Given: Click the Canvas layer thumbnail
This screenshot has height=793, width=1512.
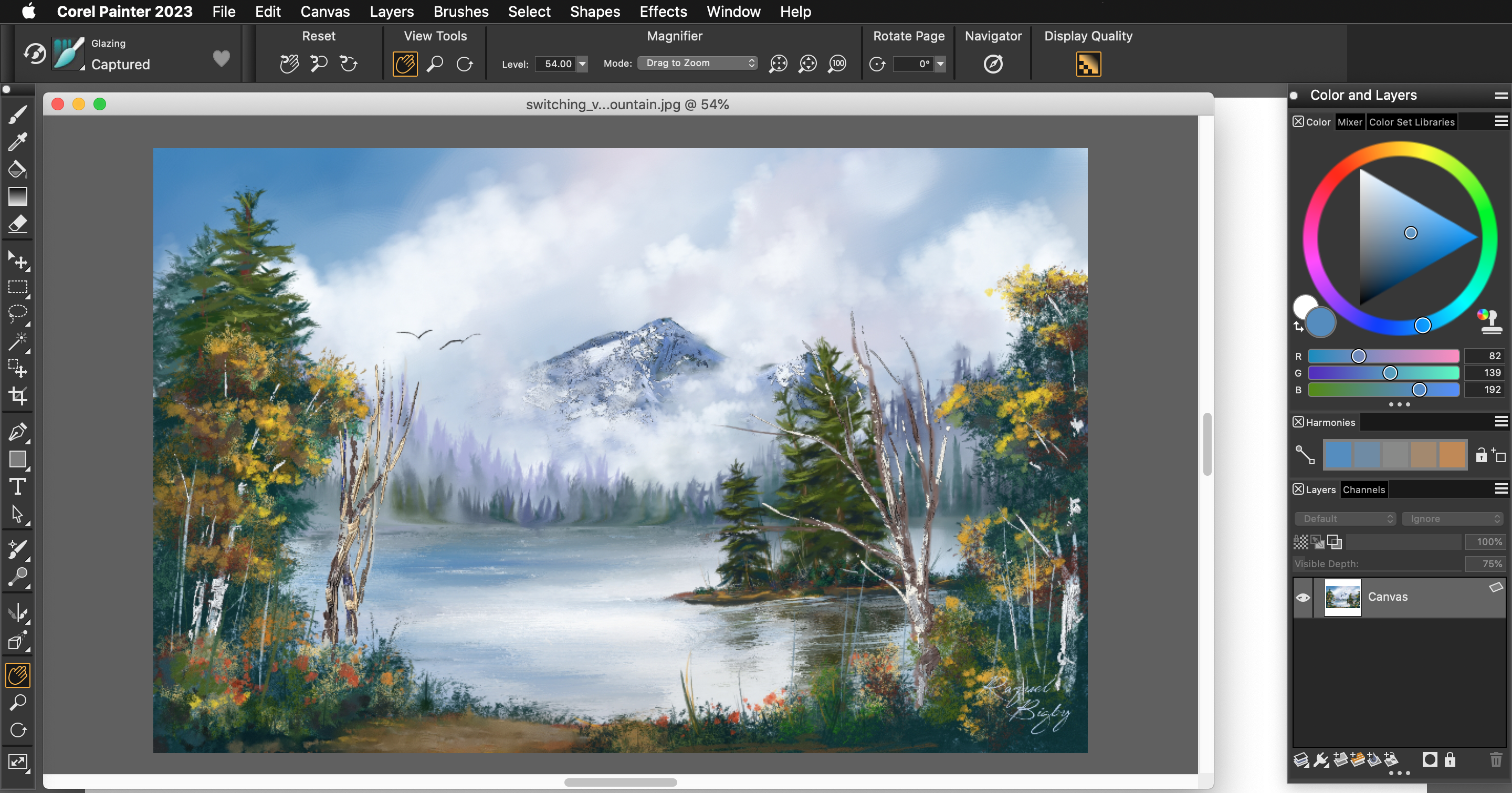Looking at the screenshot, I should point(1342,598).
